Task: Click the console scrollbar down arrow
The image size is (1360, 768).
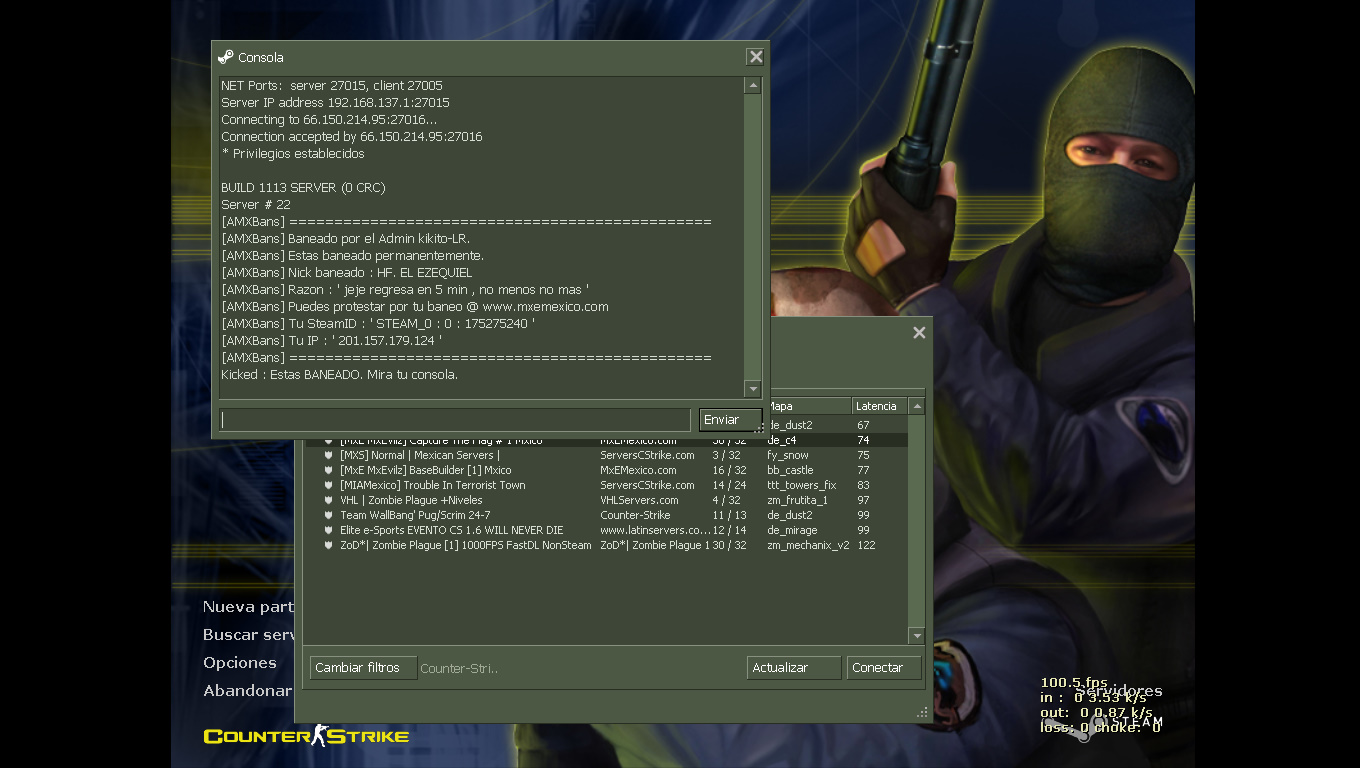Action: click(x=753, y=389)
